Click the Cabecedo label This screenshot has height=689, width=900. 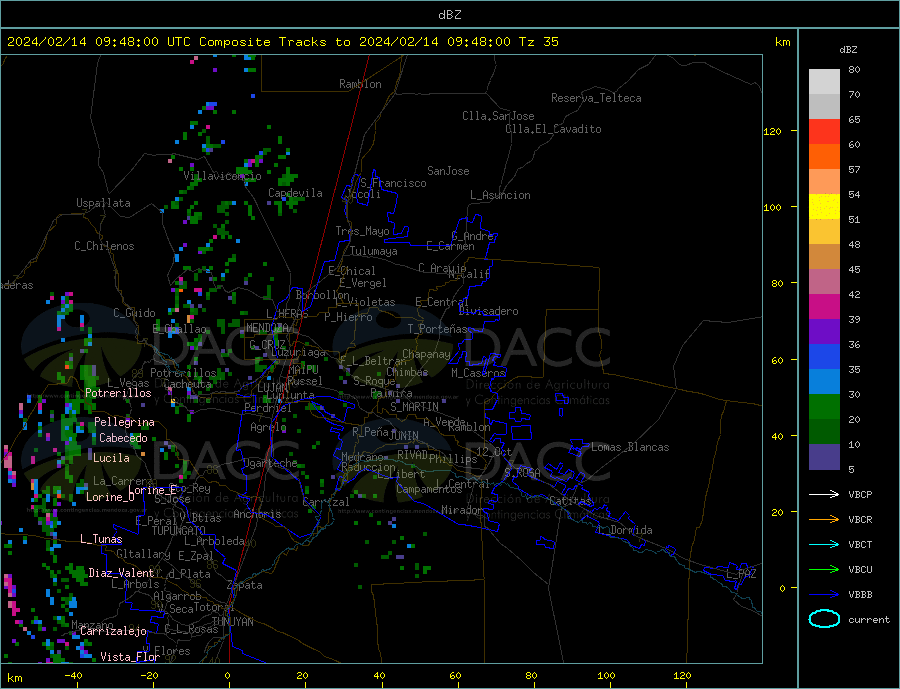coord(123,438)
